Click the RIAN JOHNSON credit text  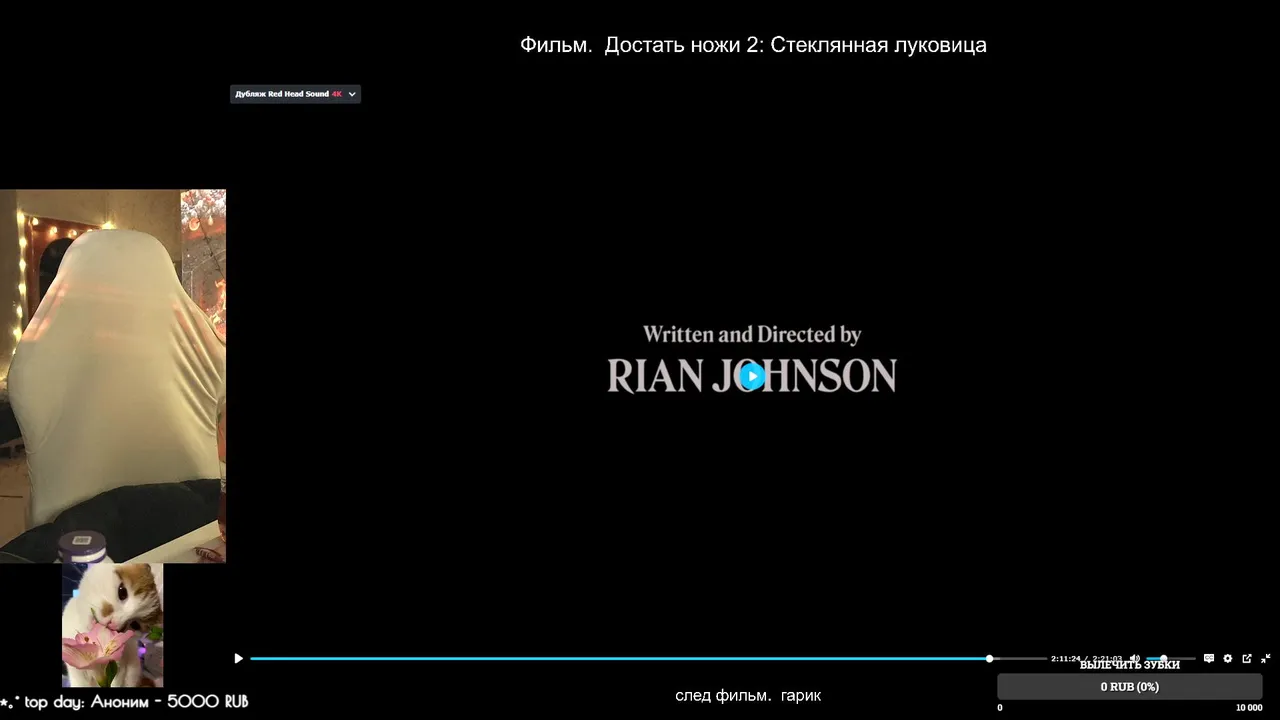(x=752, y=376)
